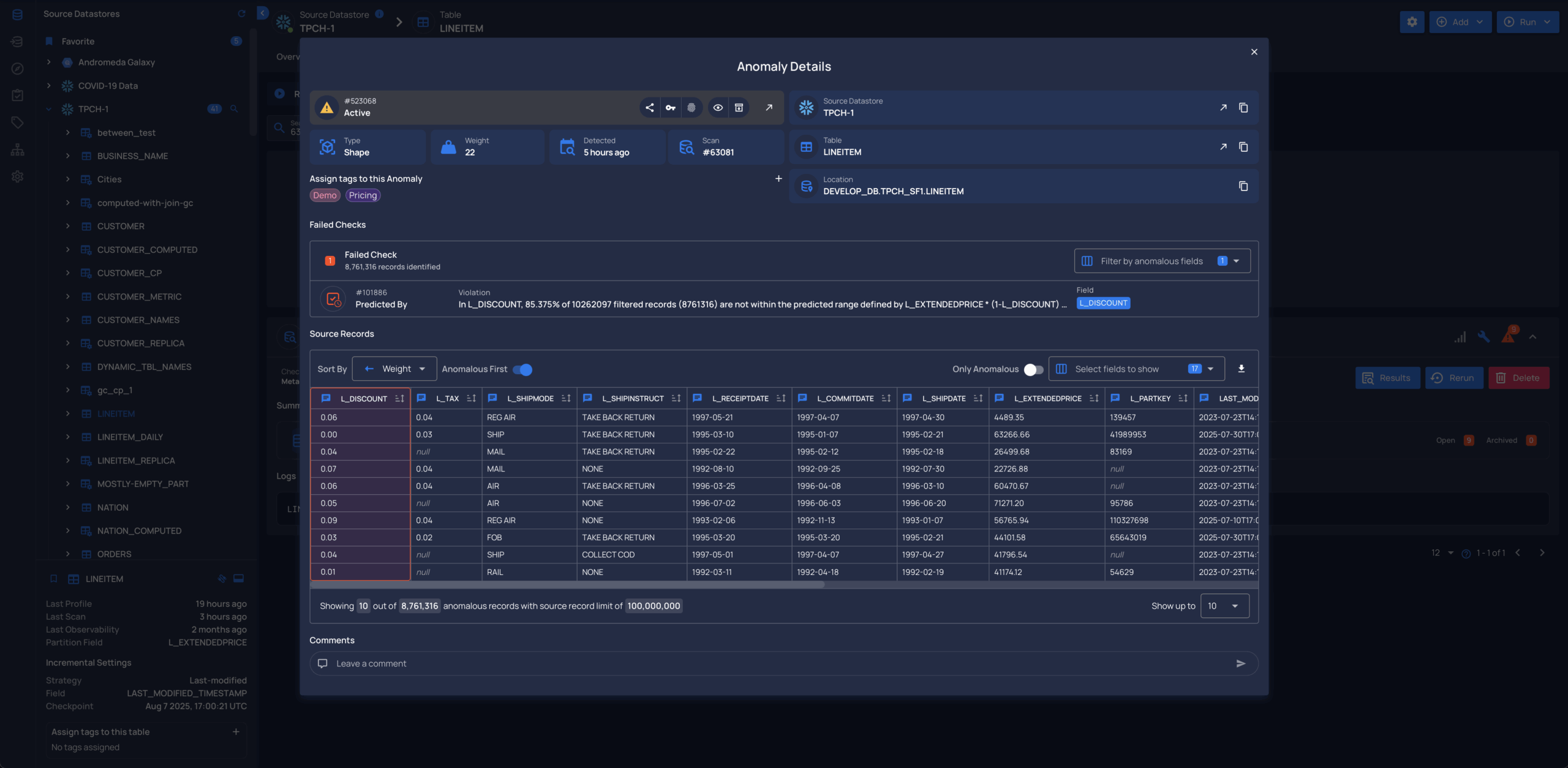
Task: Open the Source Datastore TPCH-1 external link arrow
Action: (x=1223, y=108)
